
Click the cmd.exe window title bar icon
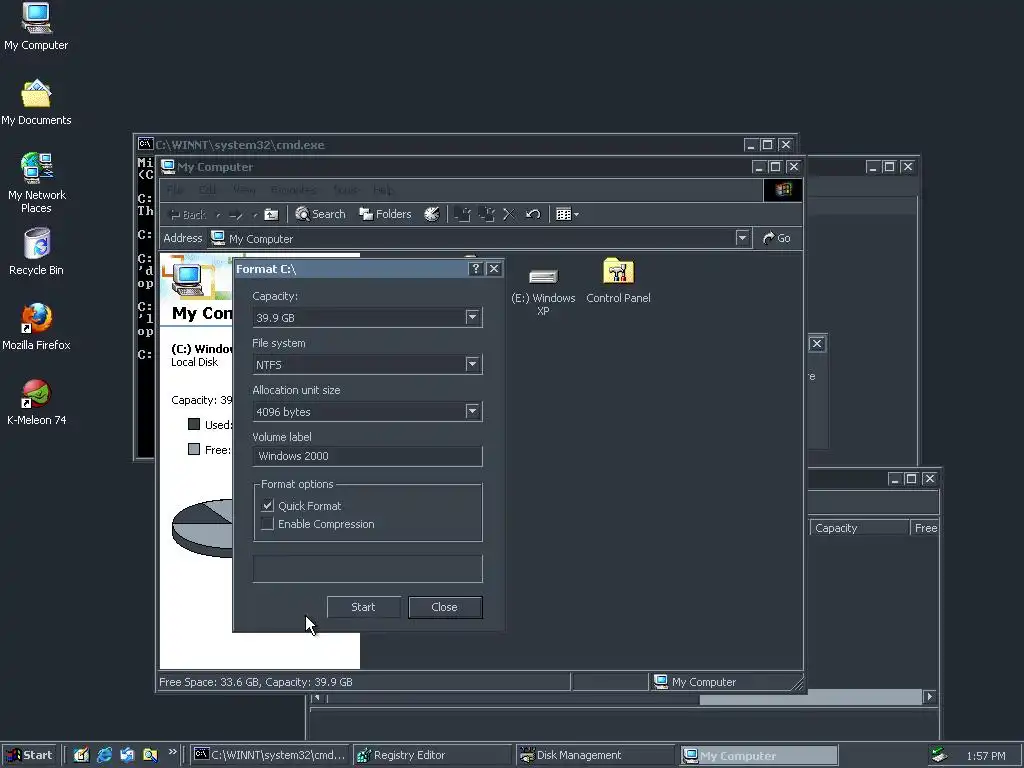tap(145, 144)
